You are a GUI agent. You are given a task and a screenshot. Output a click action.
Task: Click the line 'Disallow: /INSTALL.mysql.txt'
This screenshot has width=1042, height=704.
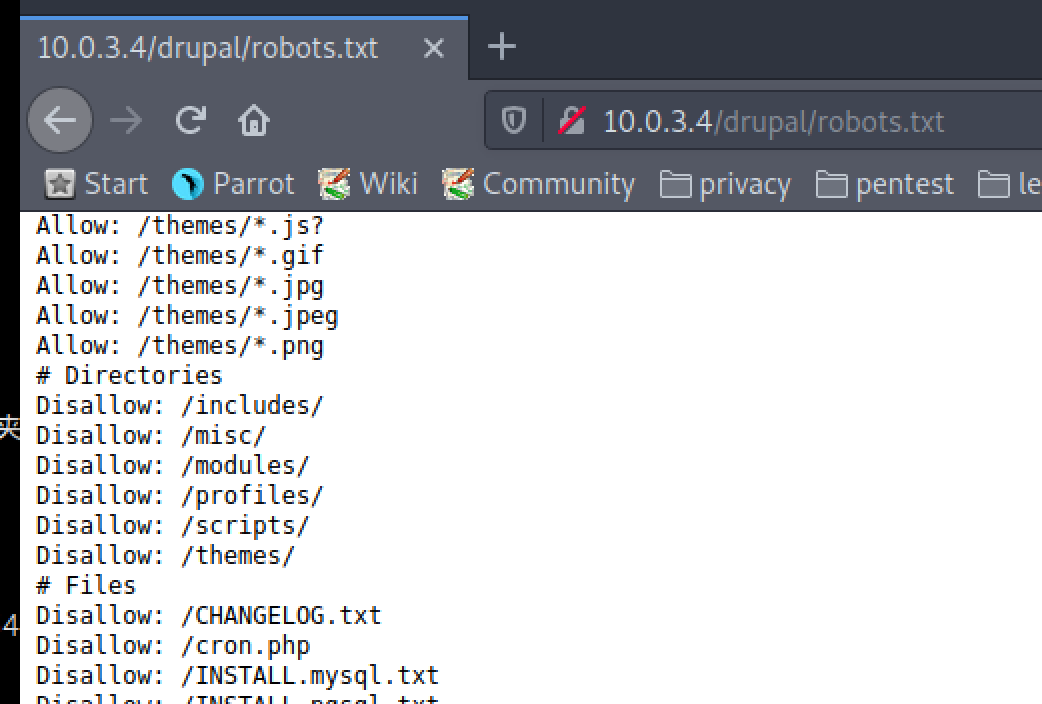click(237, 675)
